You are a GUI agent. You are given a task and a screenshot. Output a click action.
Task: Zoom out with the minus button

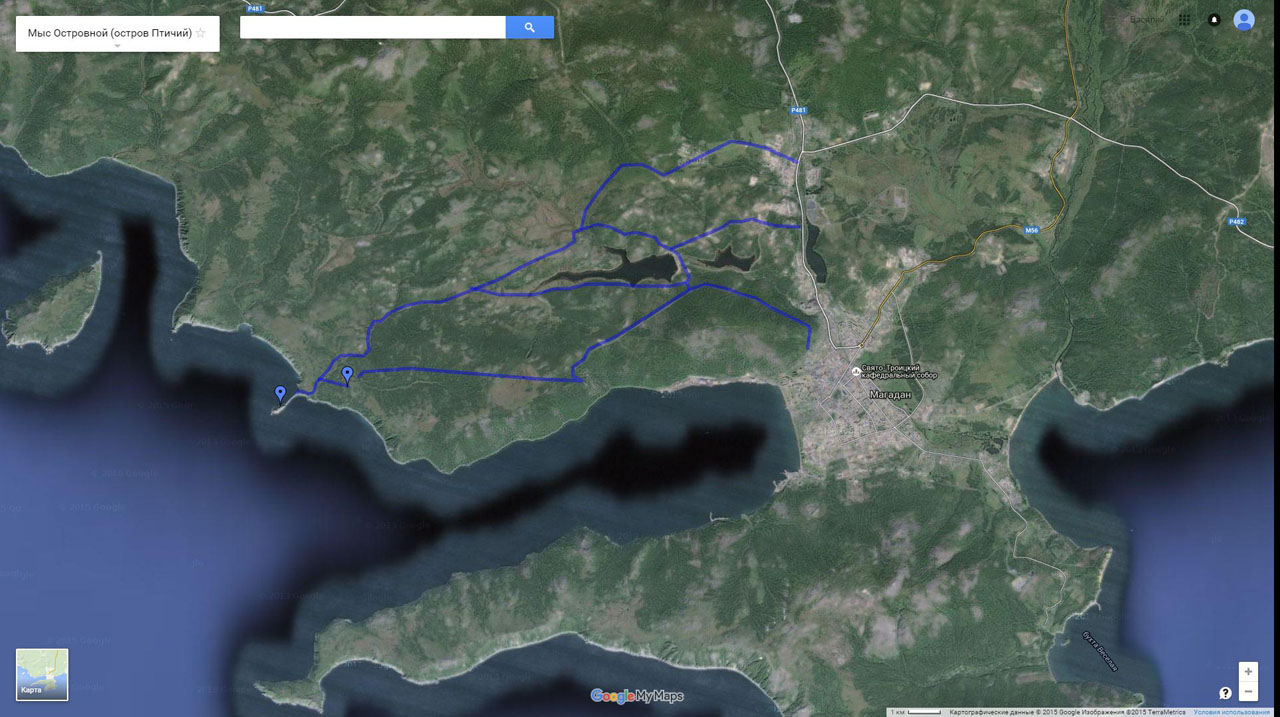[1248, 691]
